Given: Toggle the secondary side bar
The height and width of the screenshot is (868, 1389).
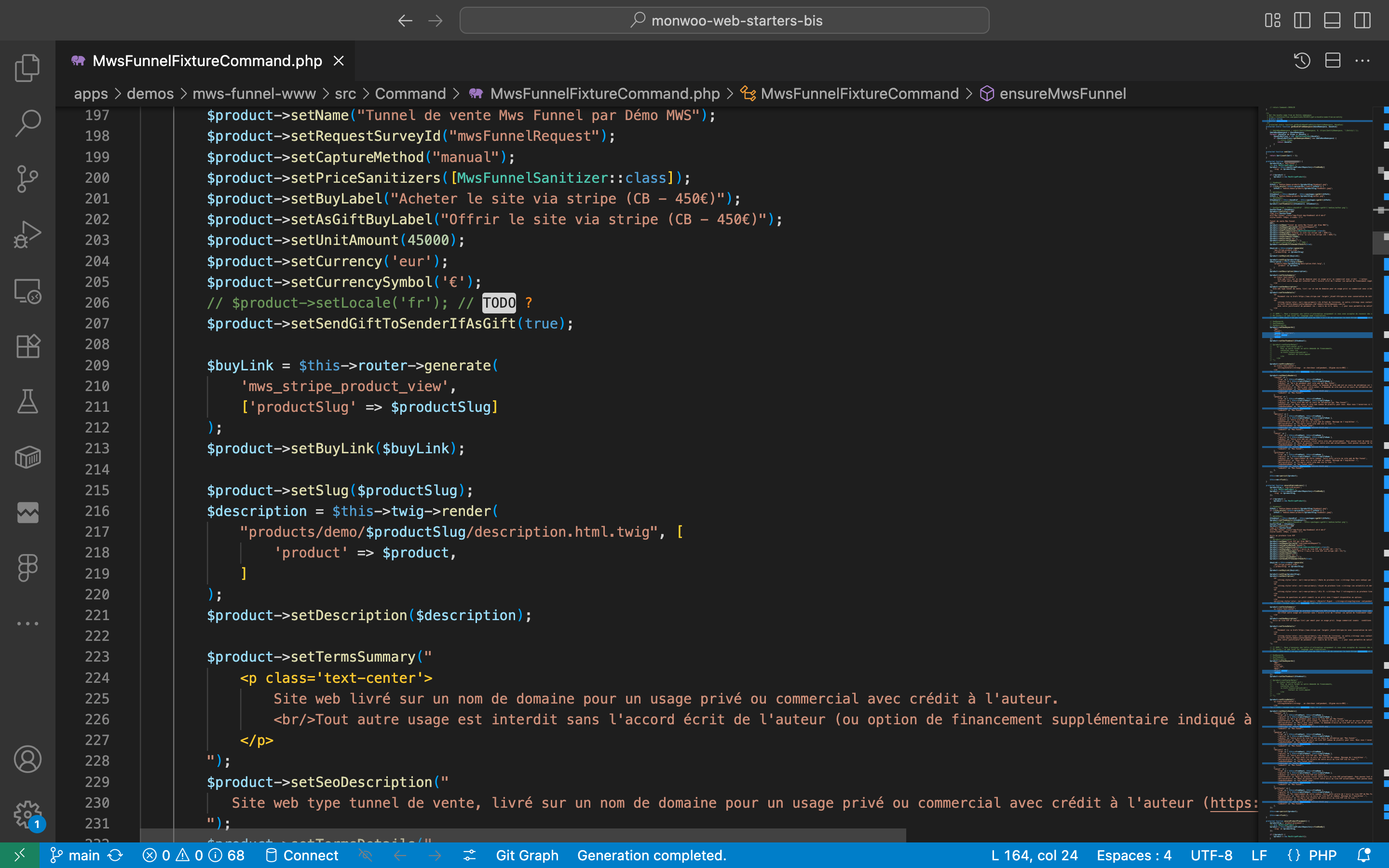Looking at the screenshot, I should [1362, 21].
